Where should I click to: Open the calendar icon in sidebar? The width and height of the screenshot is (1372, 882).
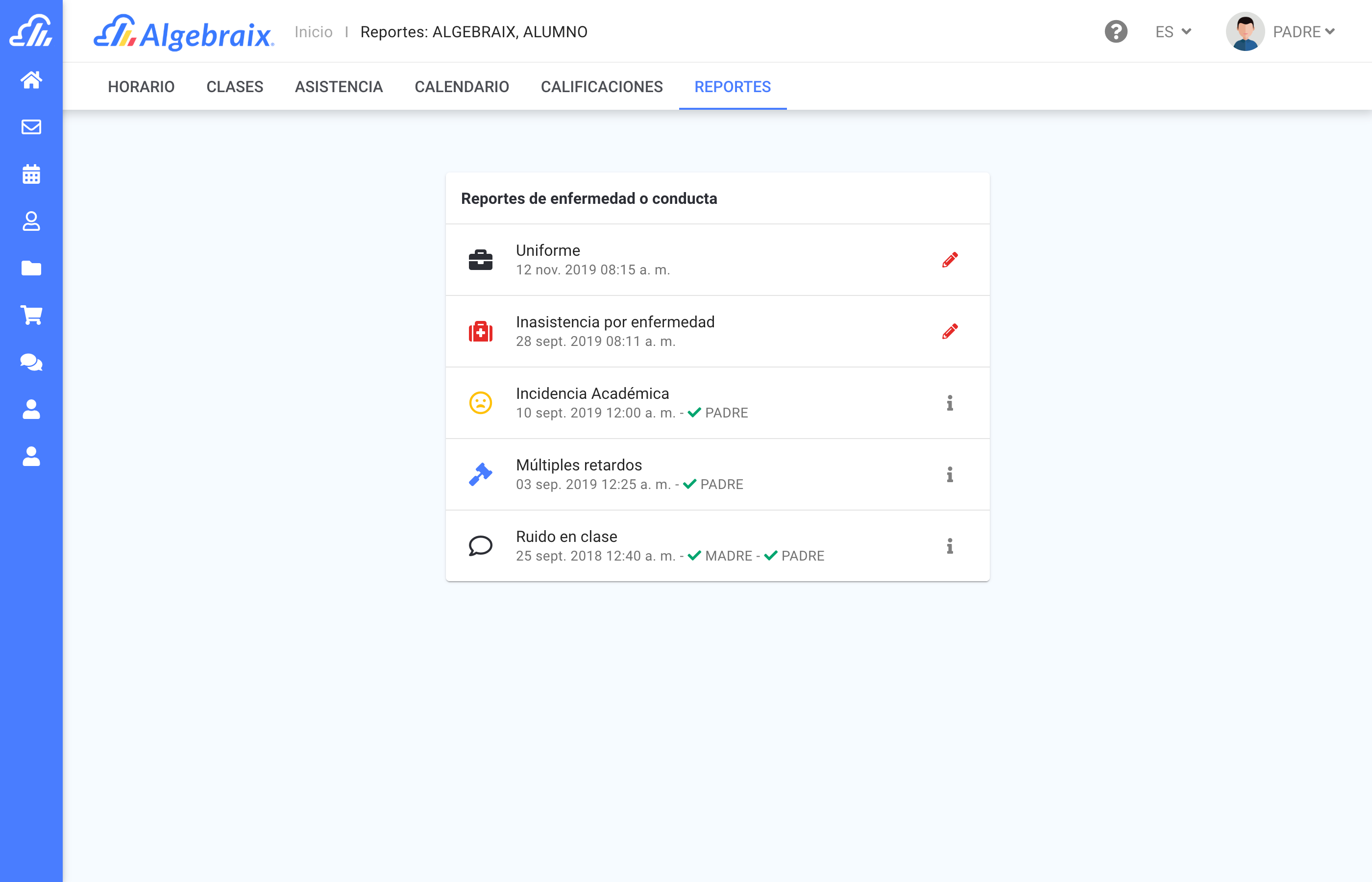31,174
